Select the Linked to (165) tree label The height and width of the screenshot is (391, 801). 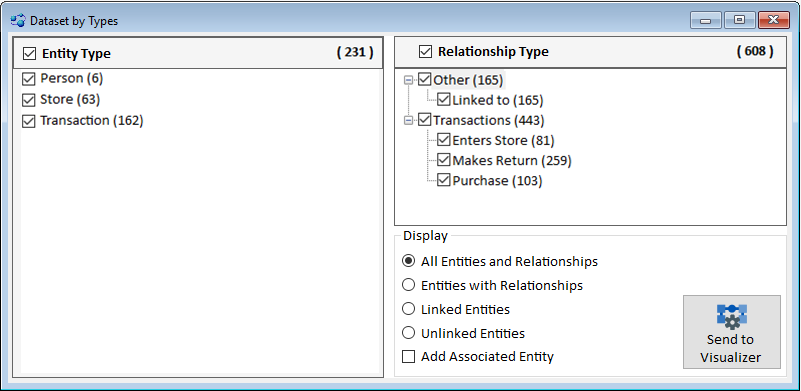(498, 100)
